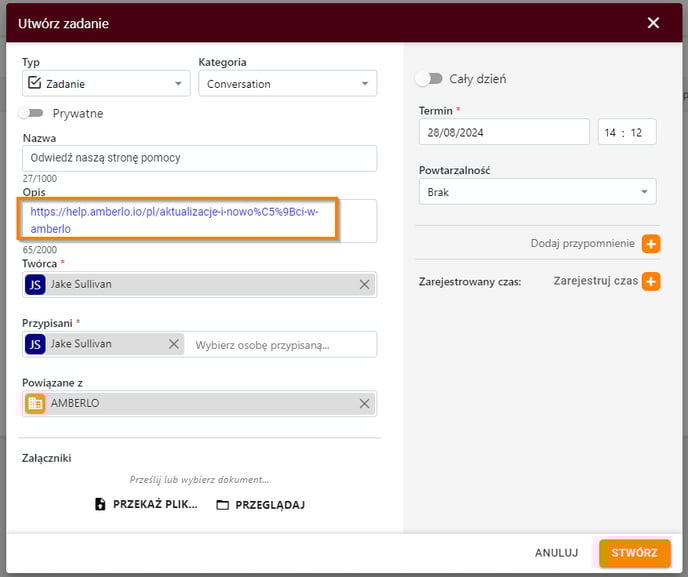Click the Nazwa input field

[x=200, y=158]
